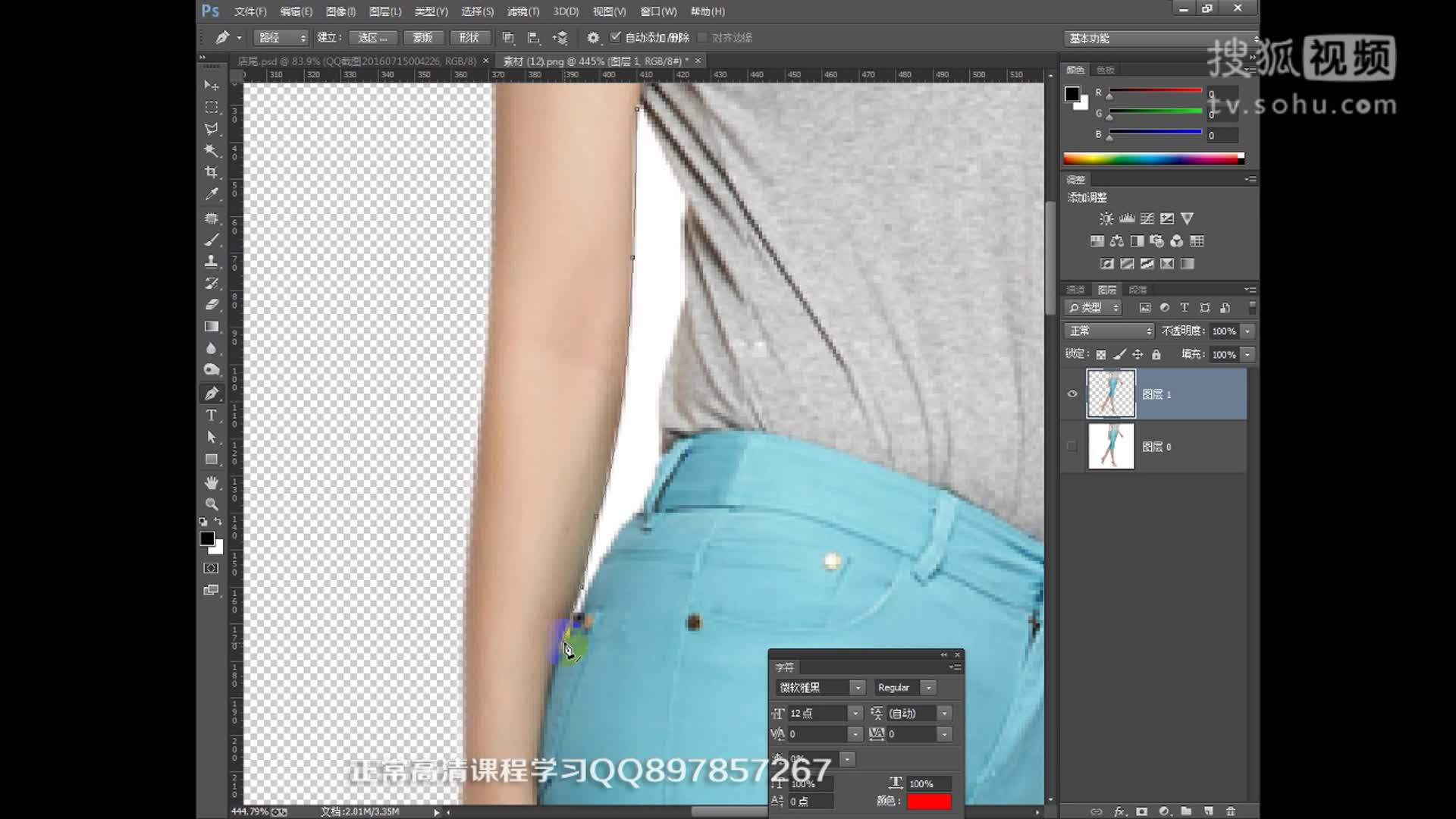Switch to the 店尾.psd document tab
The image size is (1456, 819).
click(357, 61)
